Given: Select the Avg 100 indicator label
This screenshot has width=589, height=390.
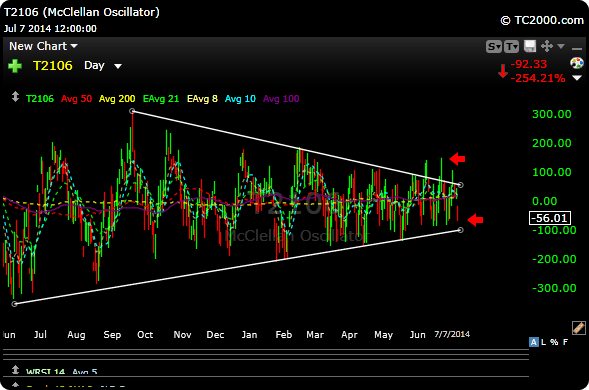Looking at the screenshot, I should (x=281, y=99).
